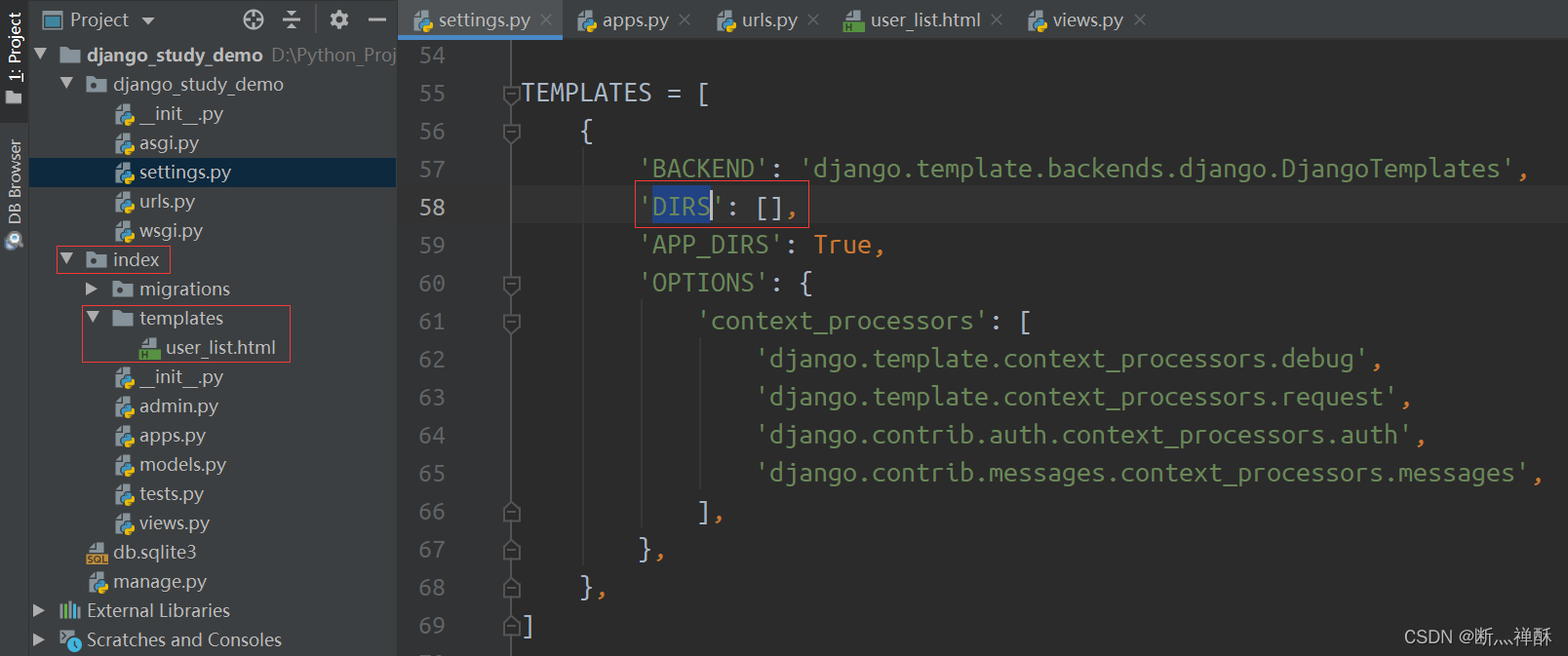Fold the context_processors list at line 61
The image size is (1568, 656).
pyautogui.click(x=511, y=322)
